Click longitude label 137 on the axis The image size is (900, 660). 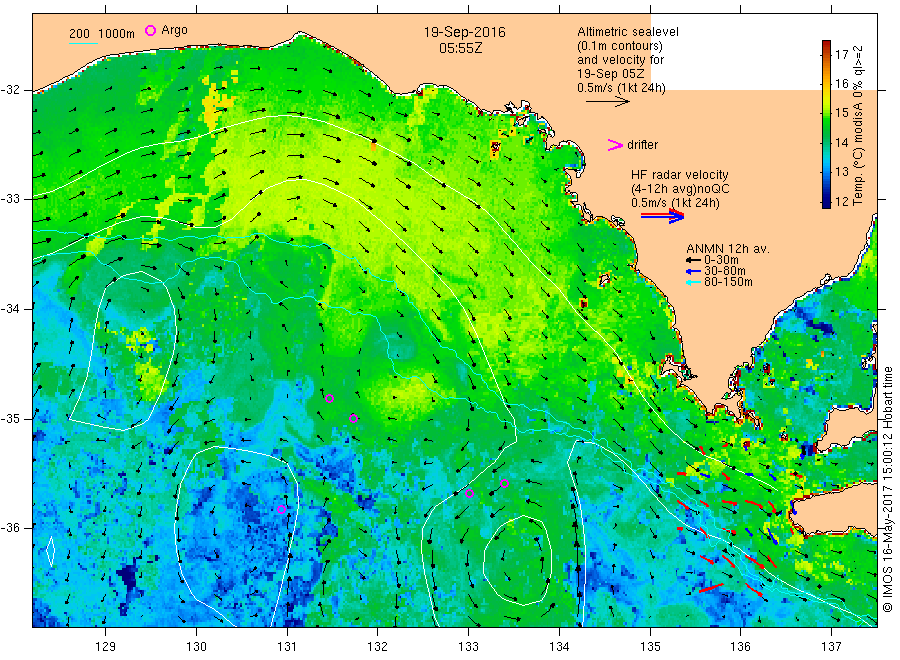click(x=831, y=647)
